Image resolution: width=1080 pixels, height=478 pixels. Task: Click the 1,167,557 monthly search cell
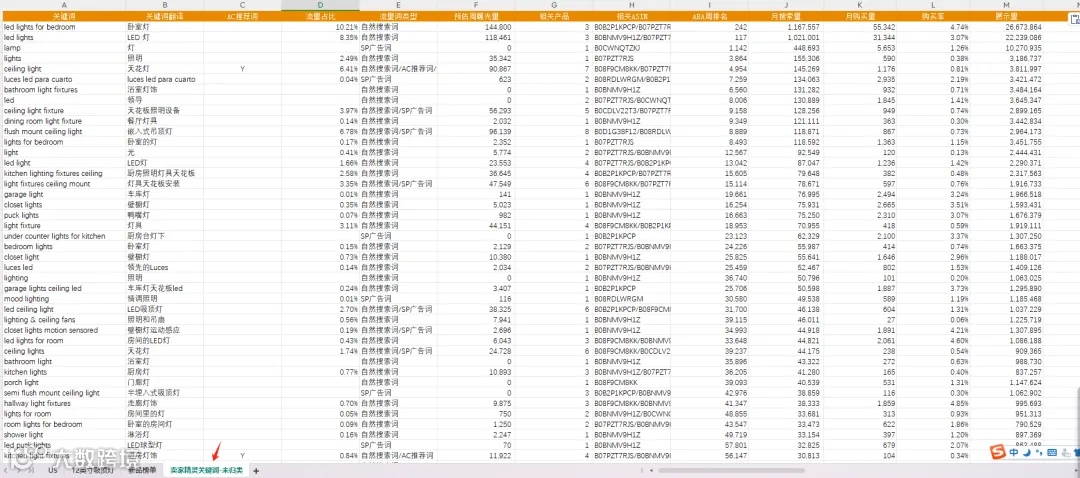tap(787, 27)
